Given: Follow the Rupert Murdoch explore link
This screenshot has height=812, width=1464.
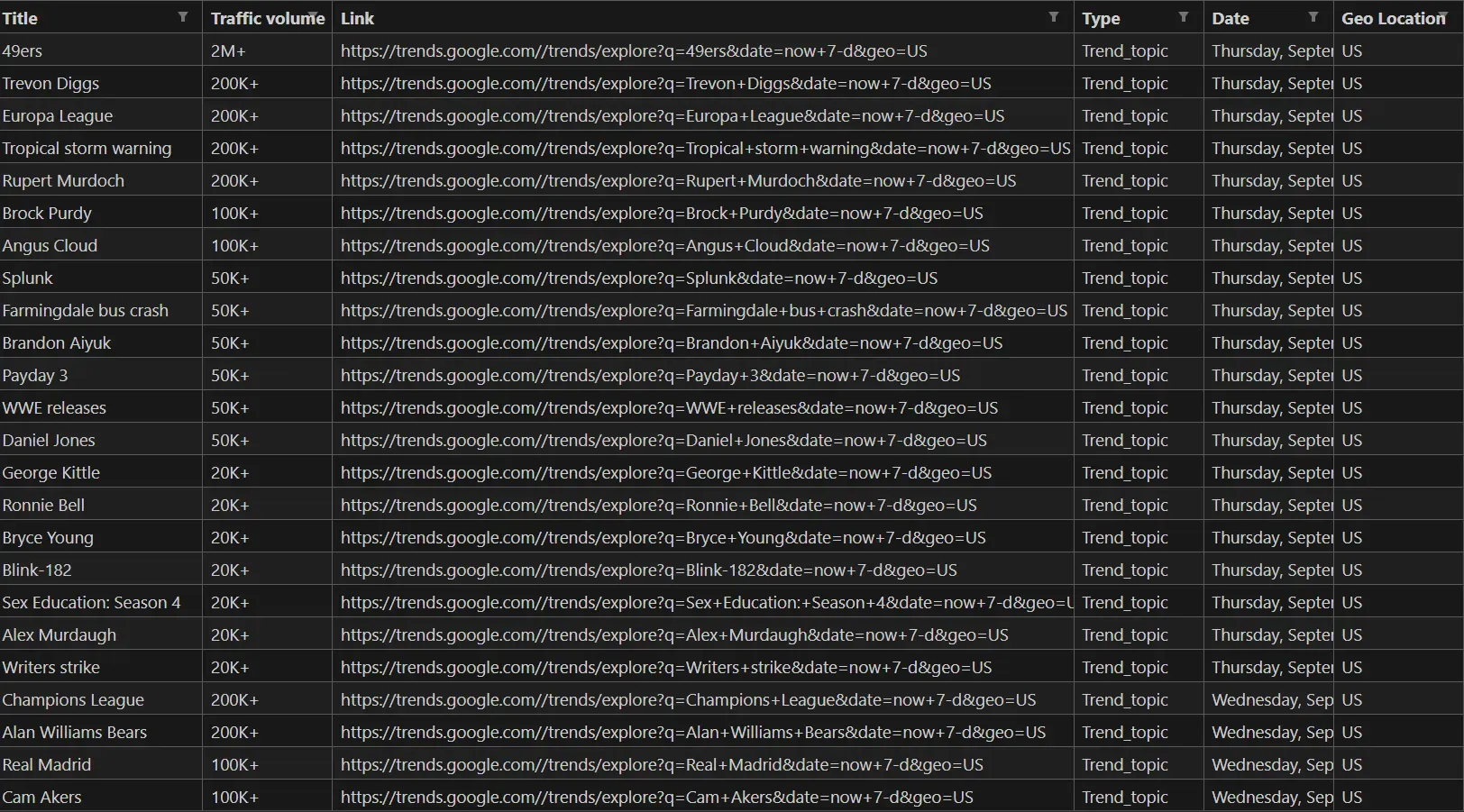Looking at the screenshot, I should (x=678, y=181).
